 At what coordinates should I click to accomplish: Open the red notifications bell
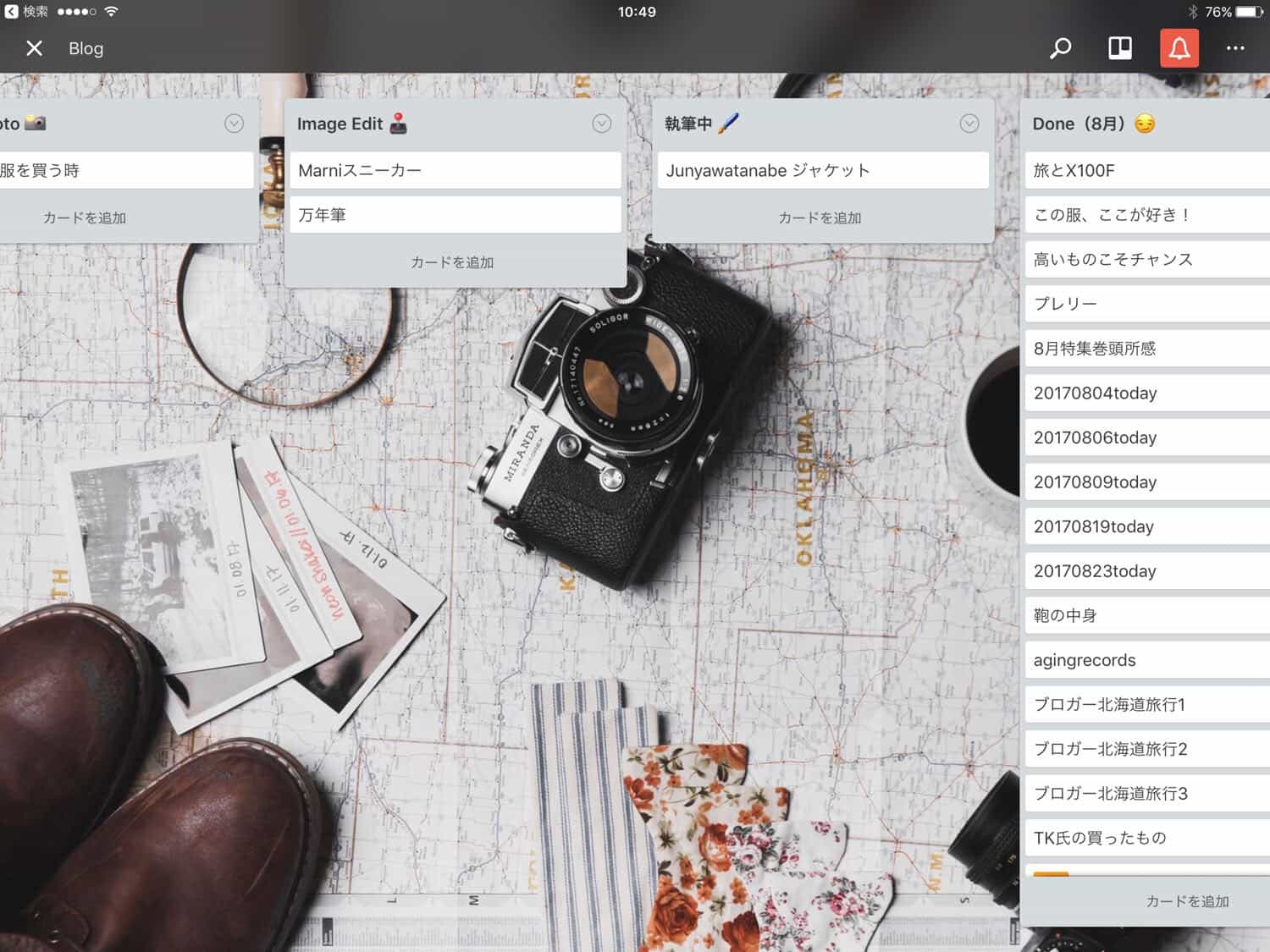click(x=1179, y=48)
